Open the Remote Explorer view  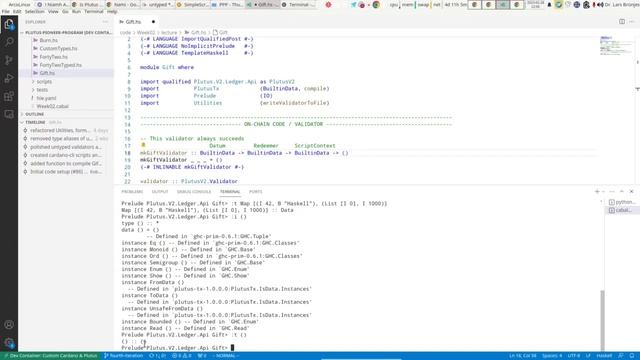pyautogui.click(x=9, y=114)
